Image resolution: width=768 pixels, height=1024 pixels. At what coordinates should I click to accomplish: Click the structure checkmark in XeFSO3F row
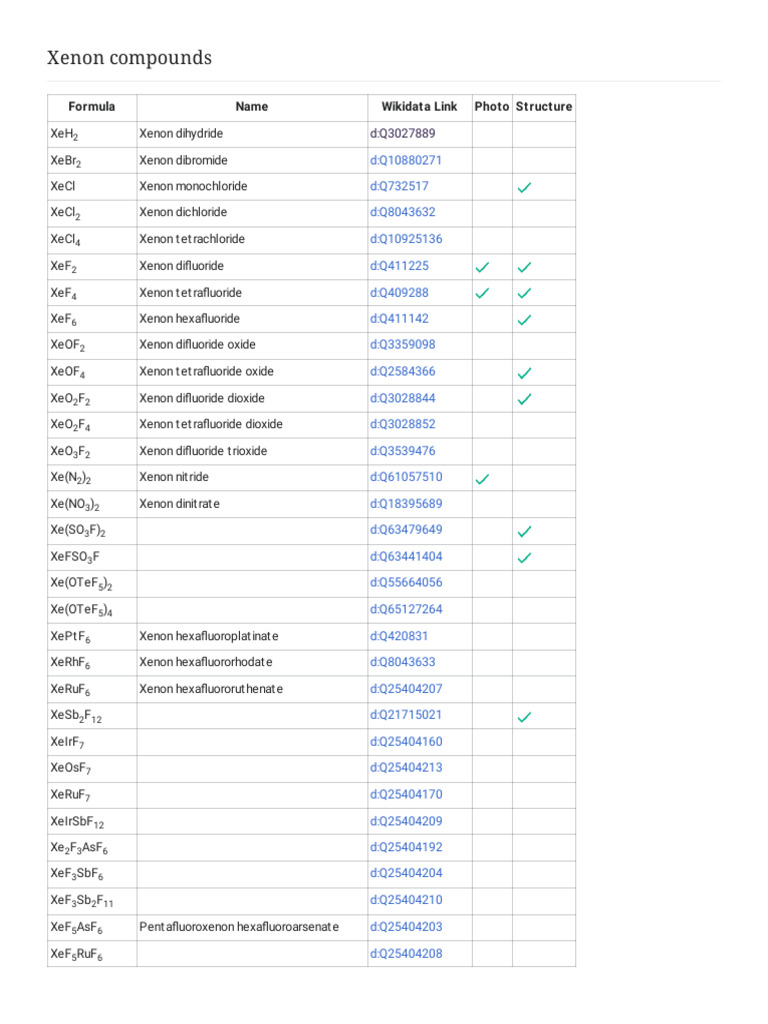coord(524,557)
